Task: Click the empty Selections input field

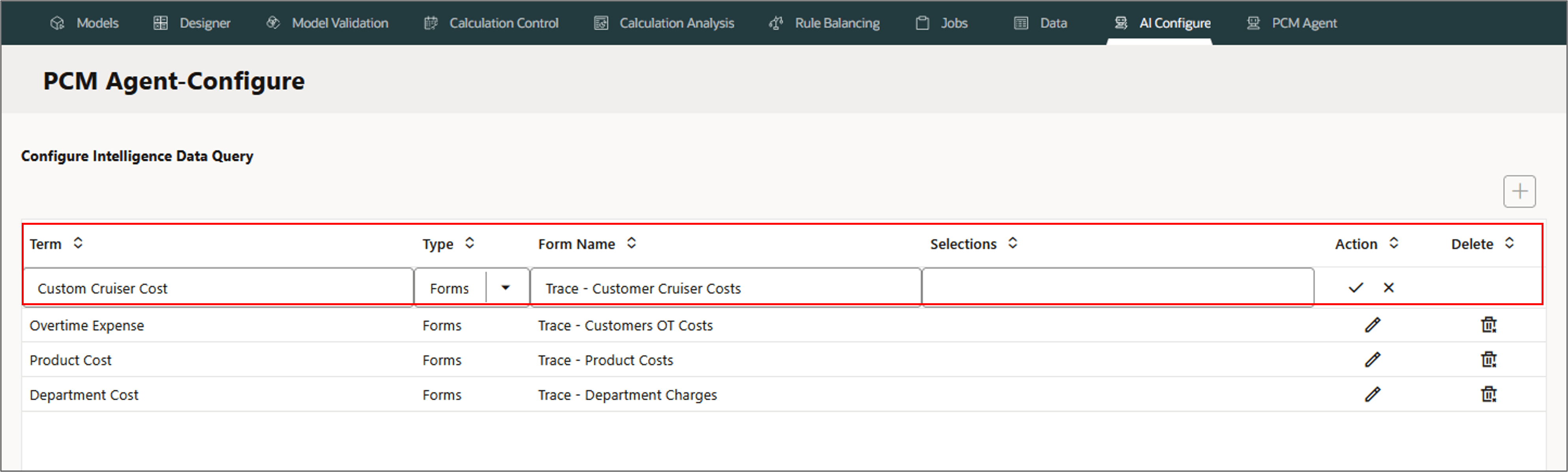Action: coord(1117,288)
